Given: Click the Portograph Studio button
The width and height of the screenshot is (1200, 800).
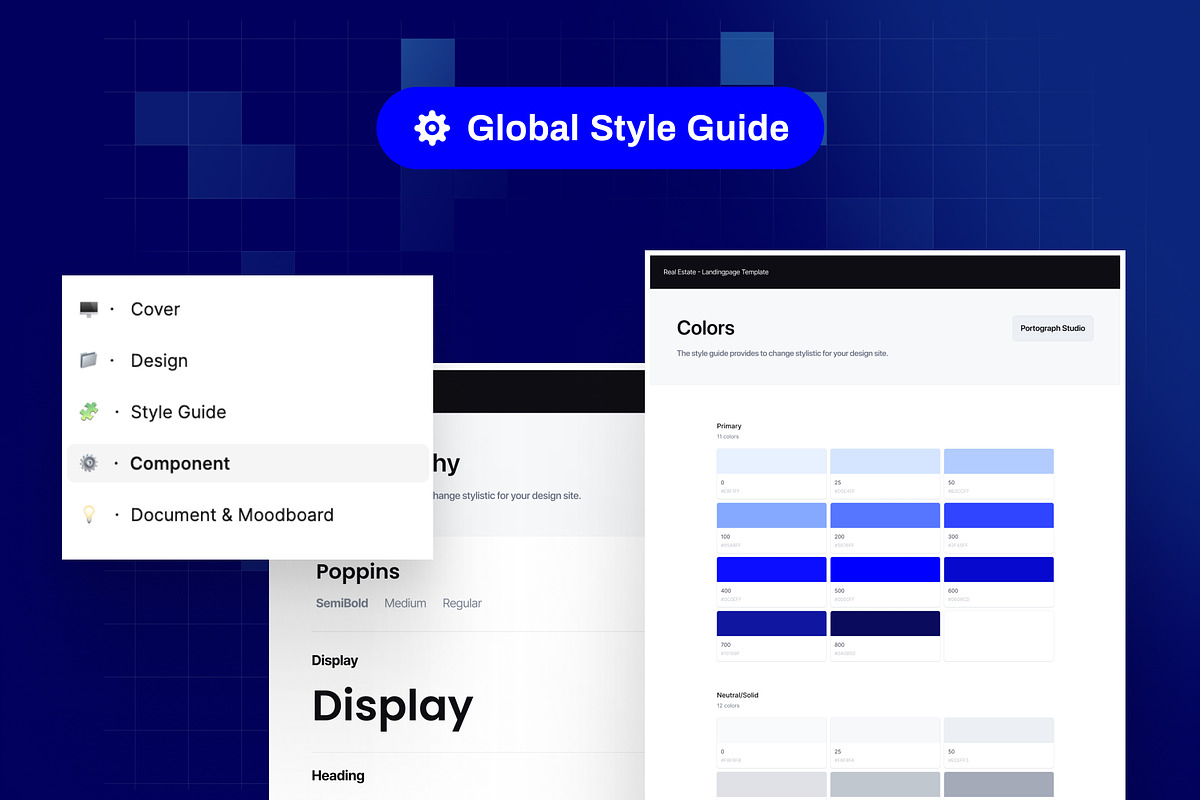Looking at the screenshot, I should 1053,328.
